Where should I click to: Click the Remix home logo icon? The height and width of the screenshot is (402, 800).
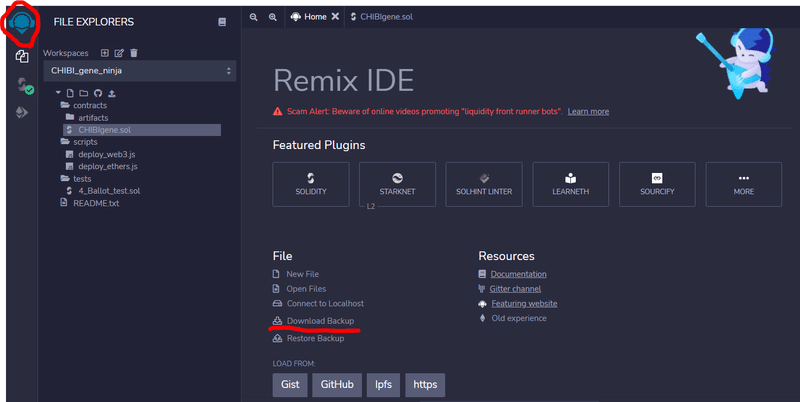[21, 23]
